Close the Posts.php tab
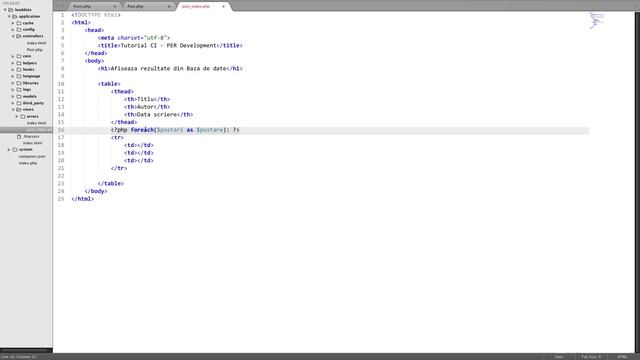The width and height of the screenshot is (640, 360). pos(115,7)
